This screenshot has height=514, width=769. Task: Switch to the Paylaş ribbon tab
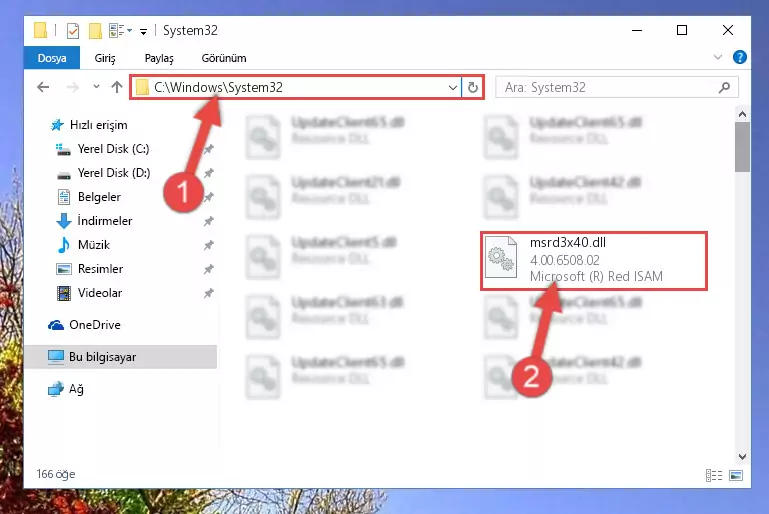pyautogui.click(x=159, y=58)
